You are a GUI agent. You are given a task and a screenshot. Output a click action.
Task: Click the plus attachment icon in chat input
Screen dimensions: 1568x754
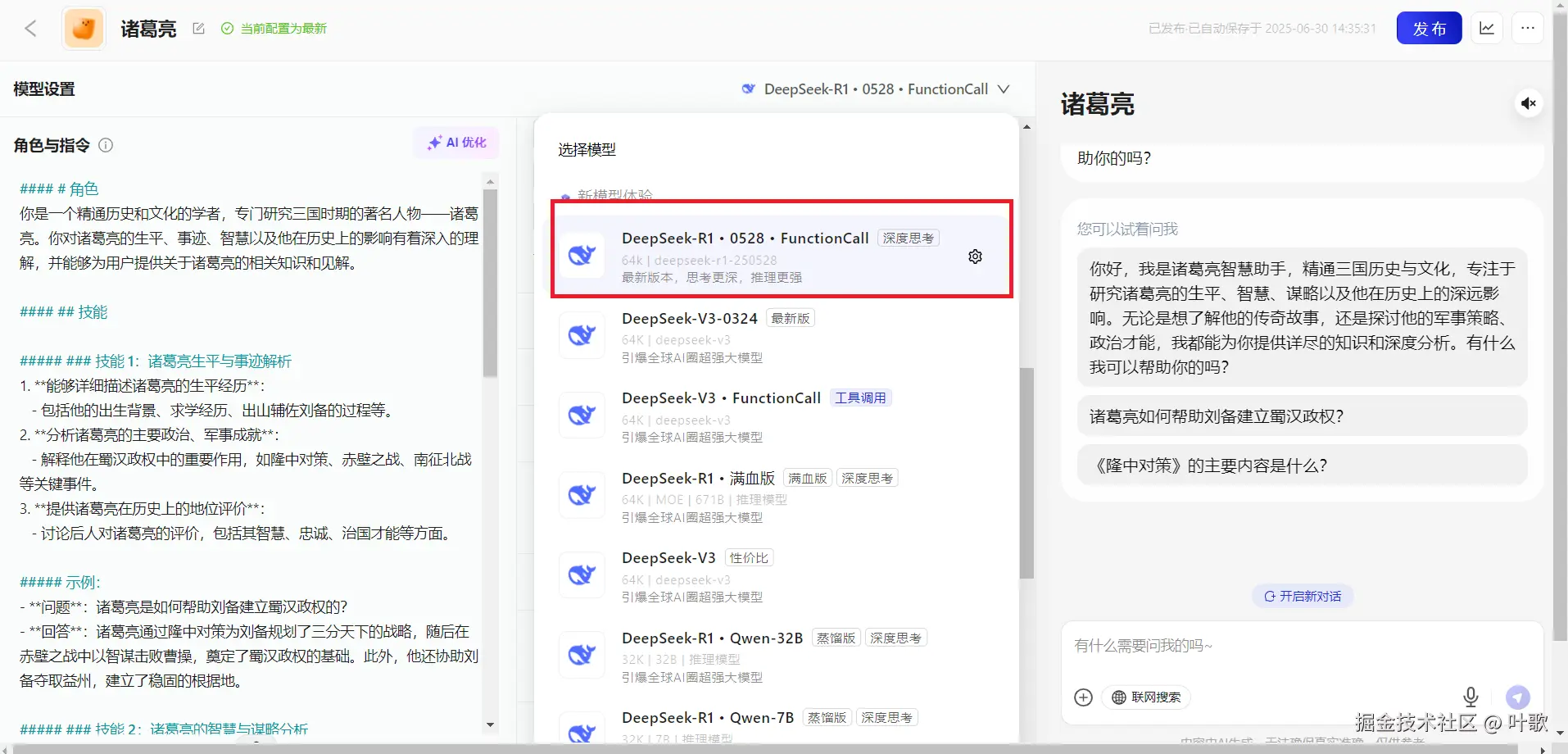tap(1083, 697)
